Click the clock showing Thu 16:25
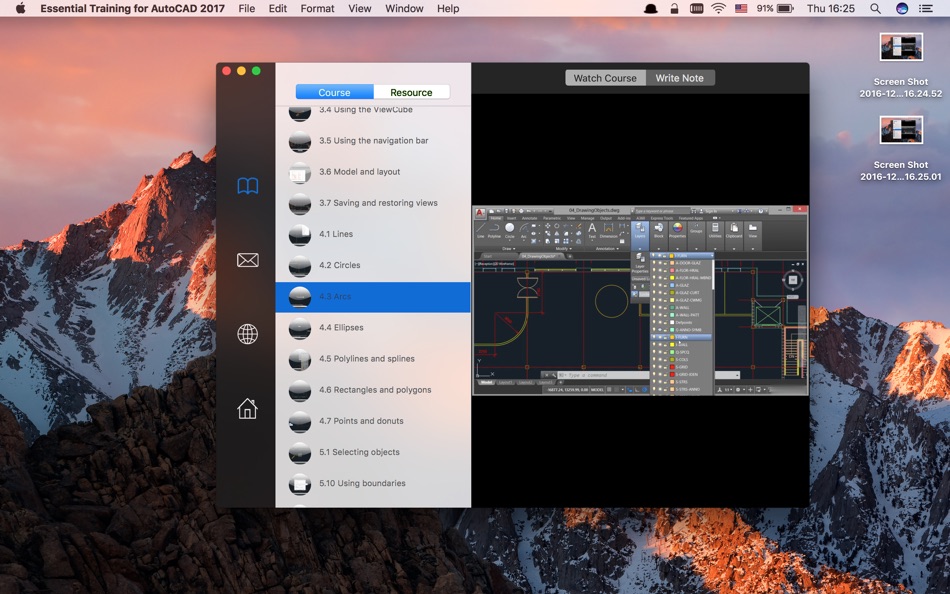950x594 pixels. point(831,8)
